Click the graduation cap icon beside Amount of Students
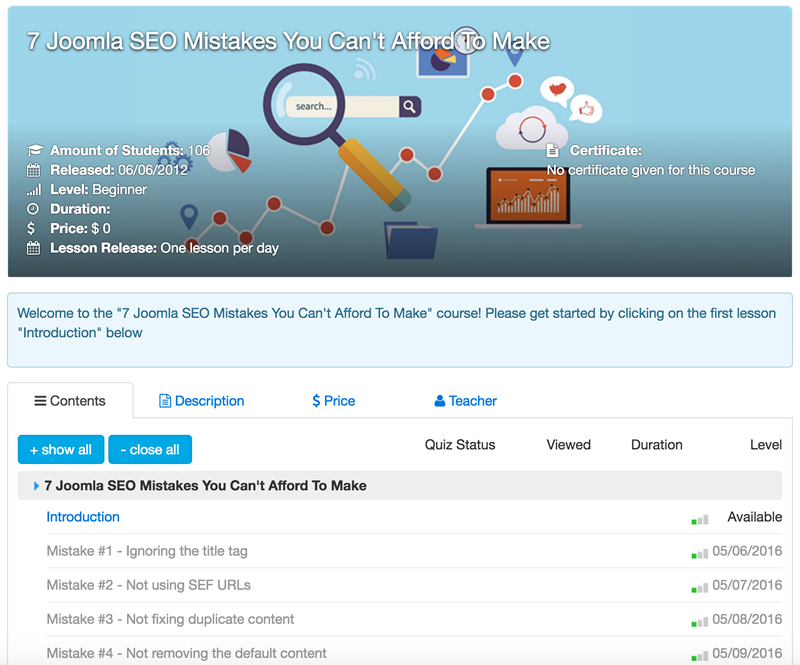The width and height of the screenshot is (800, 665). click(35, 150)
